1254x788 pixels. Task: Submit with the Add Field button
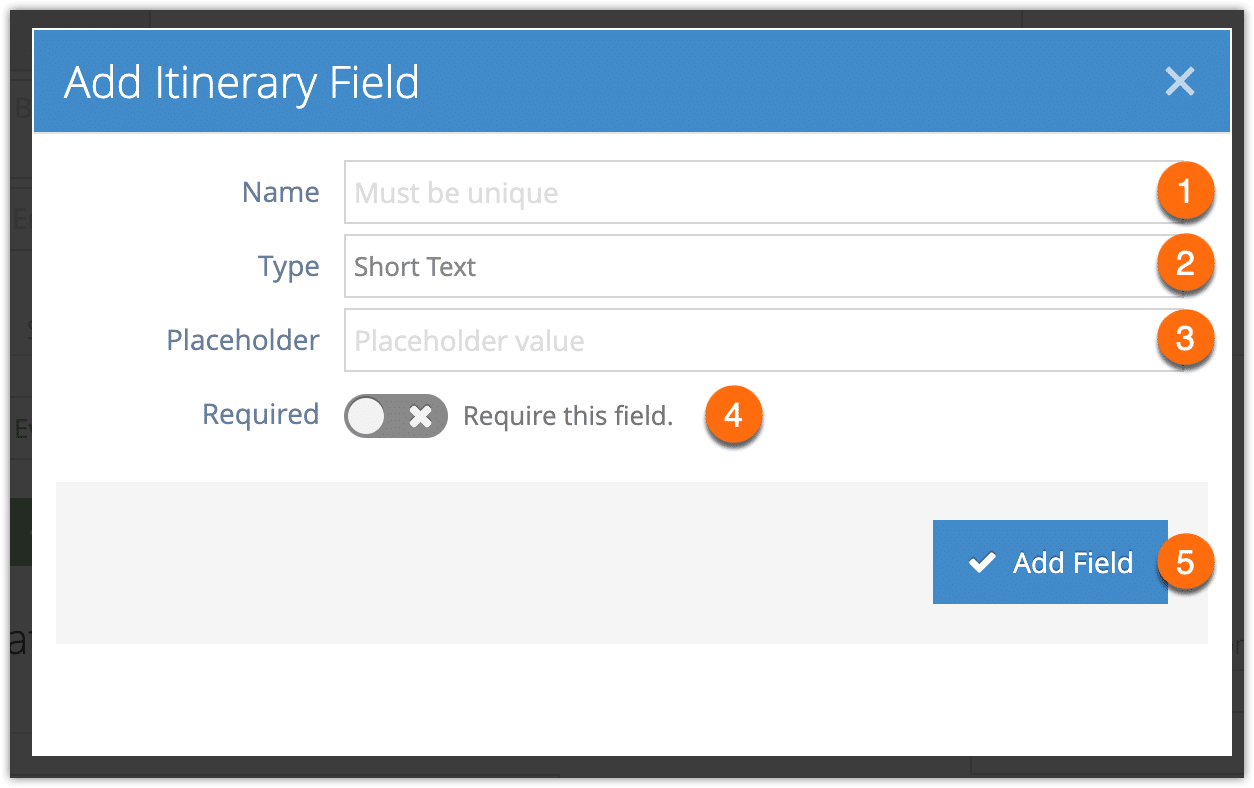(1050, 562)
